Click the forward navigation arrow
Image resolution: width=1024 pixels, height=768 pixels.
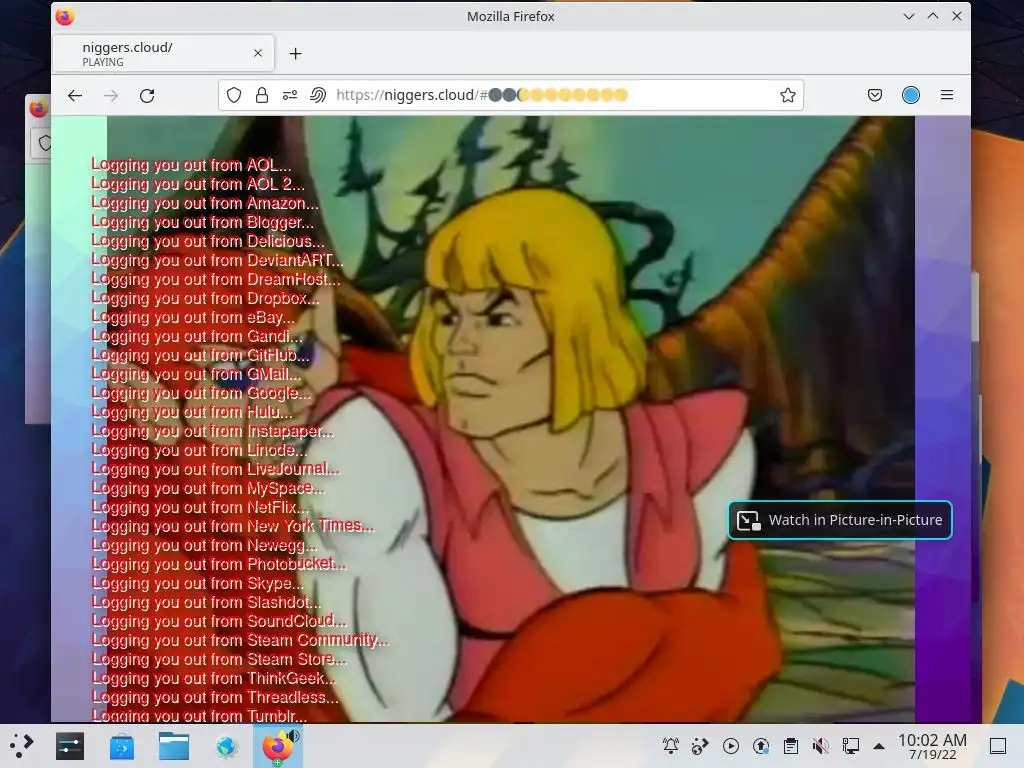click(111, 95)
